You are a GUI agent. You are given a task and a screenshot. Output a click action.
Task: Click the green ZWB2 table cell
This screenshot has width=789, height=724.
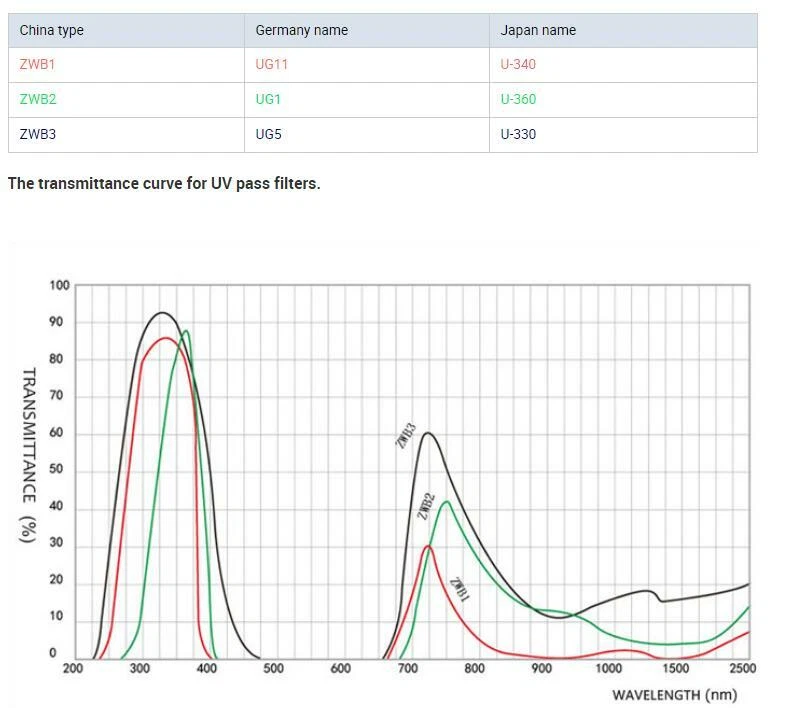(x=38, y=100)
